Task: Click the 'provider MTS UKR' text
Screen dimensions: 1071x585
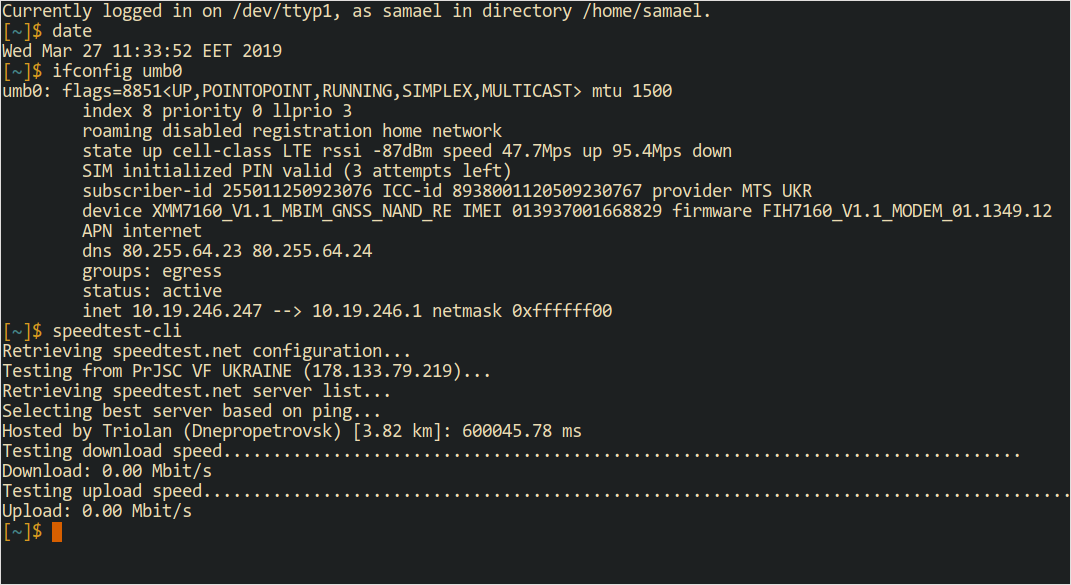Action: coord(732,191)
